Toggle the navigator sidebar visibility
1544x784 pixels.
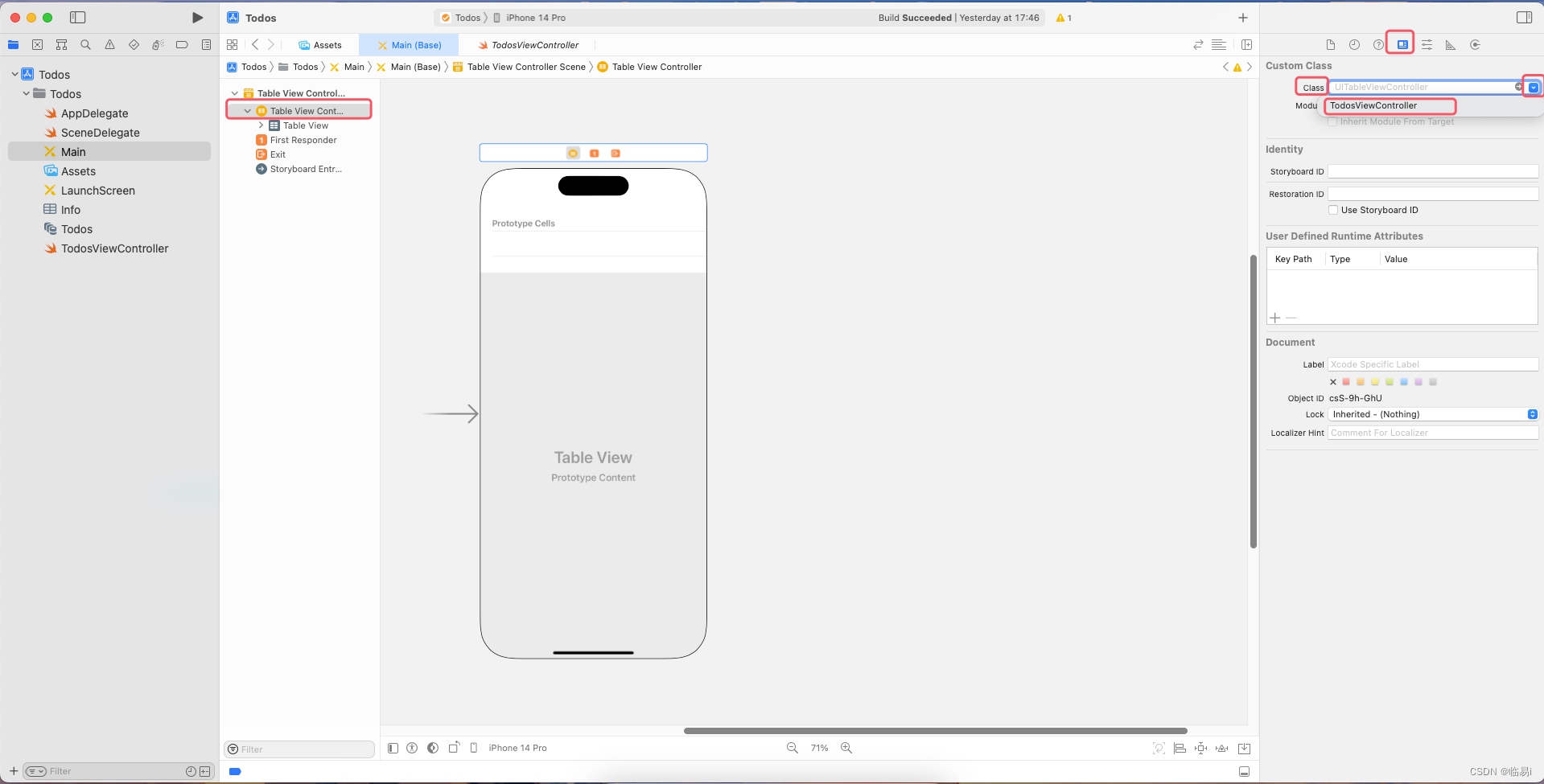(x=78, y=18)
